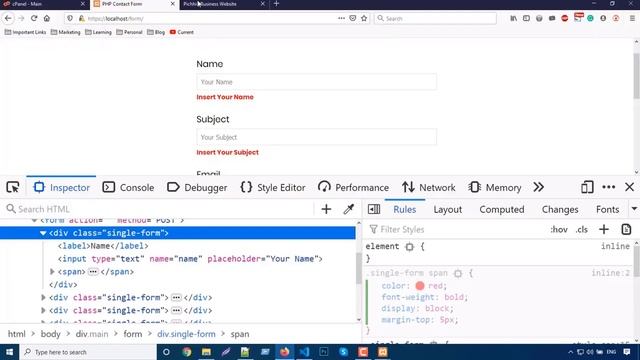Open the Computed sidebar tab
Viewport: 640px width, 360px height.
pos(502,209)
